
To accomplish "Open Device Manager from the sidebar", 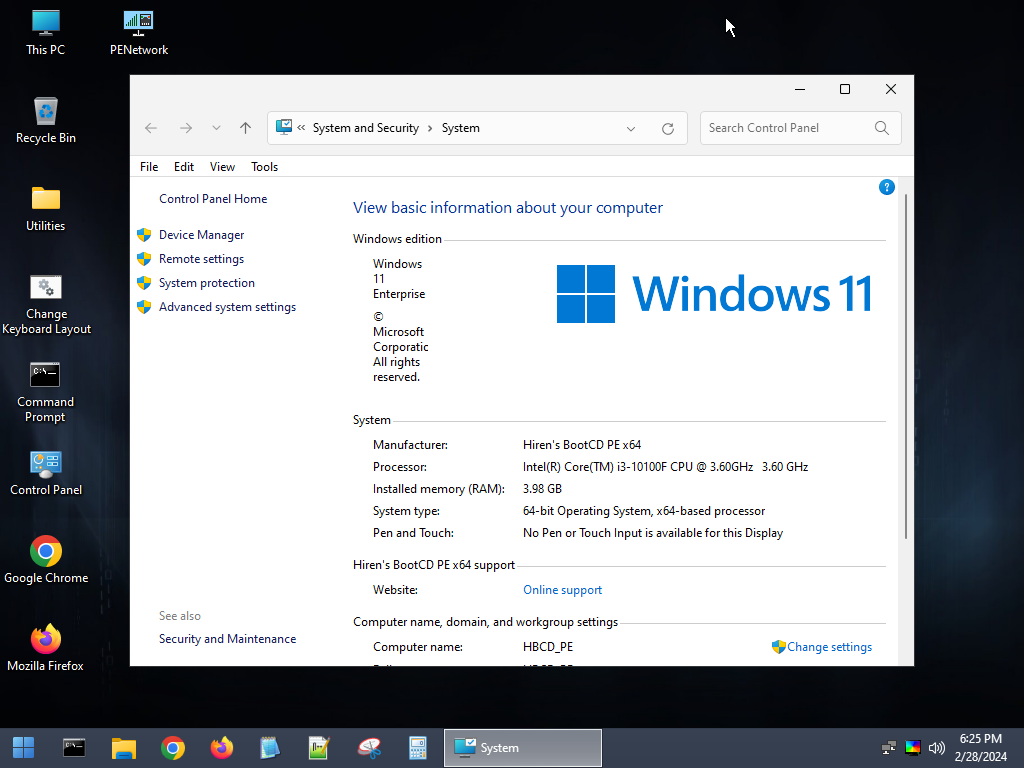I will [x=201, y=234].
